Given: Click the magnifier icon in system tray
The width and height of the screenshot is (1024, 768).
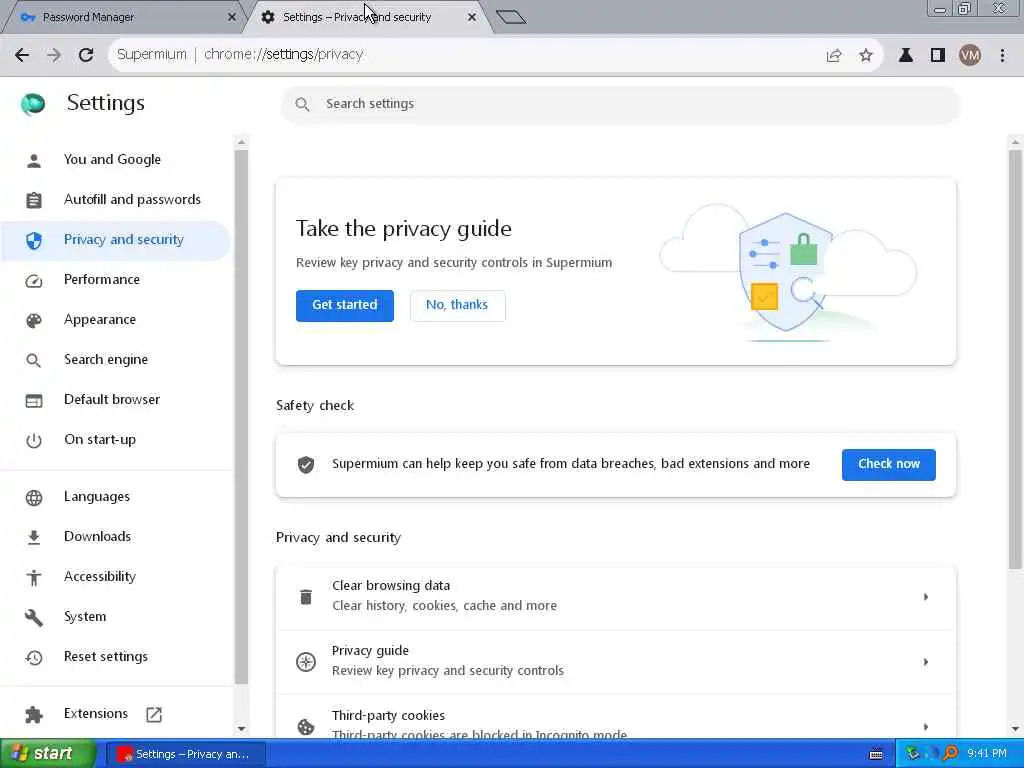Looking at the screenshot, I should tap(951, 754).
